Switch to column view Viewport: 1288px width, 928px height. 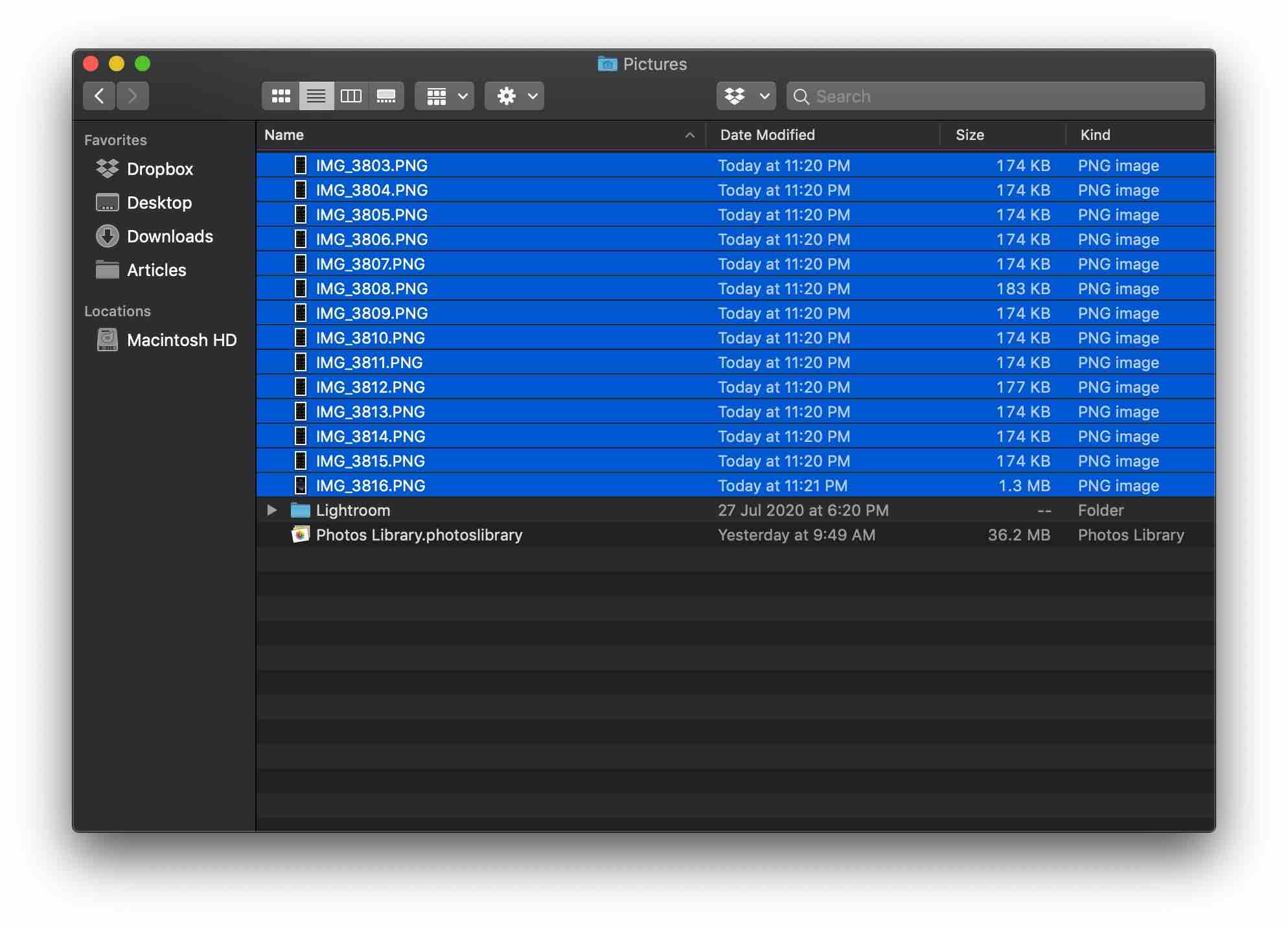click(351, 96)
